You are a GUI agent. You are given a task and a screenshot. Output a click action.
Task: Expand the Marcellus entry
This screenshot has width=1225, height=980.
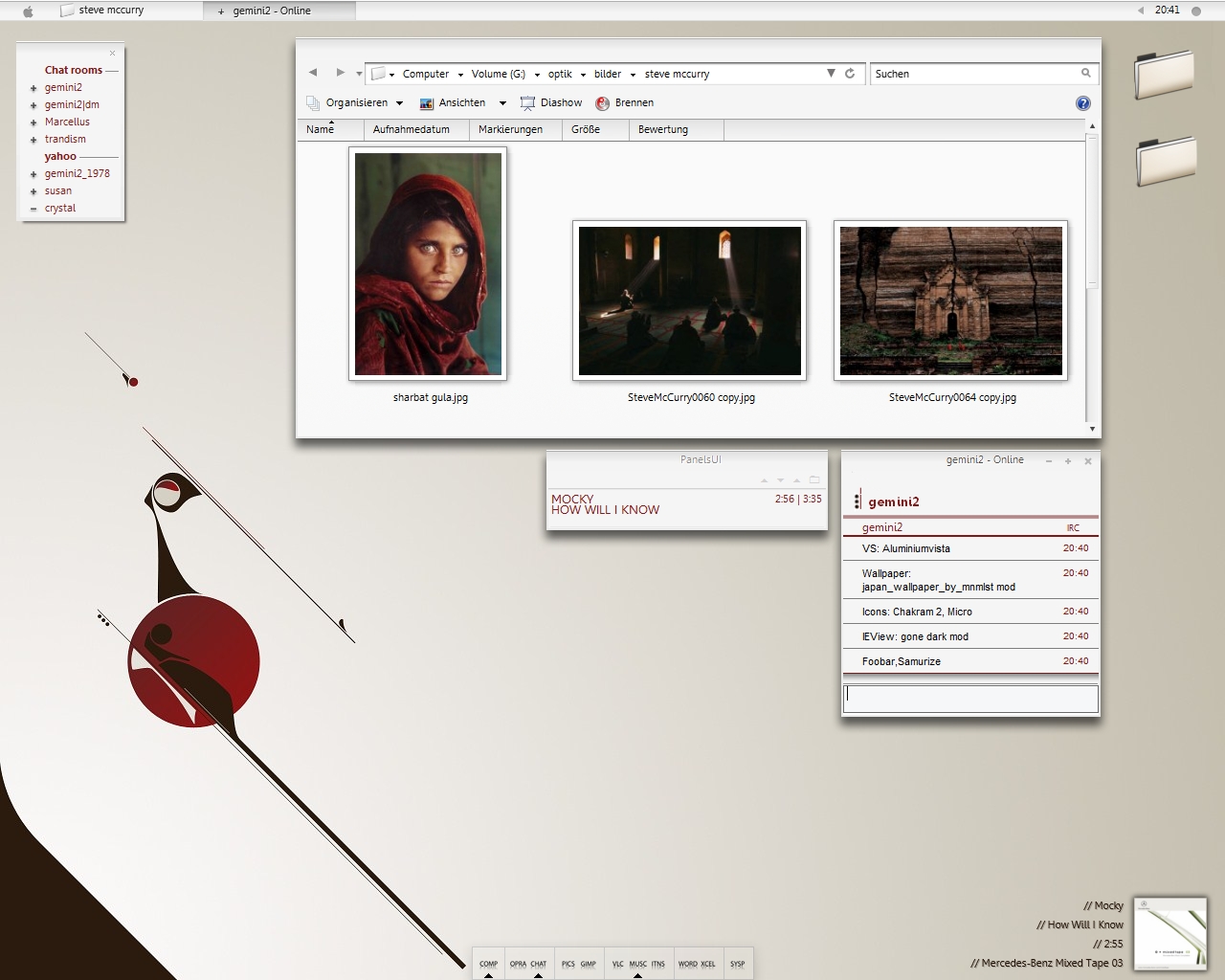tap(33, 122)
